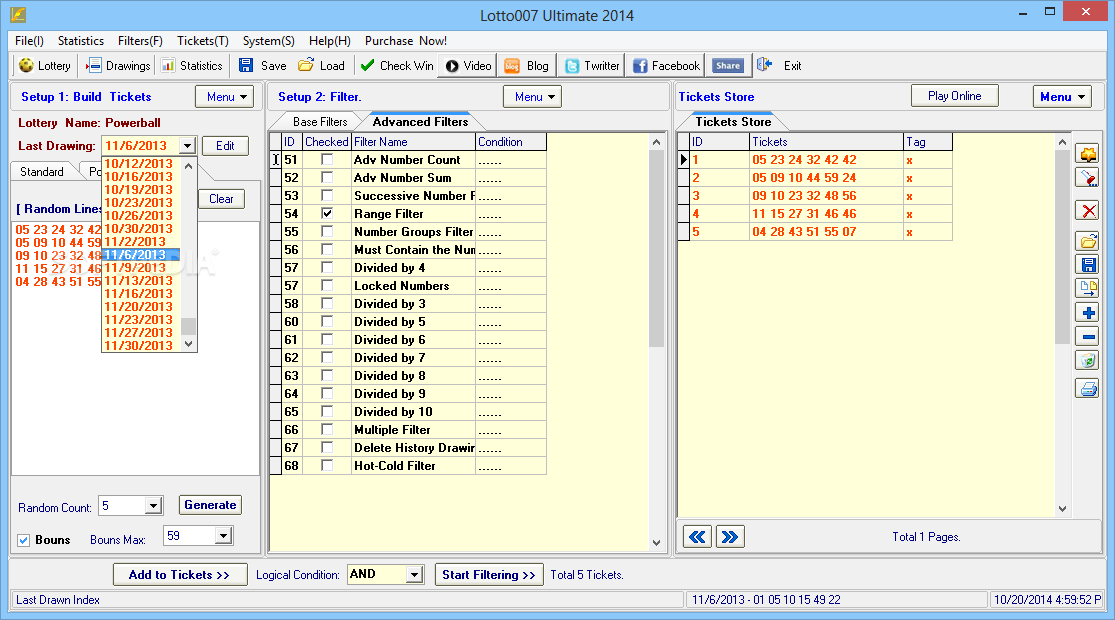This screenshot has width=1115, height=620.
Task: Click the Exit toolbar button
Action: point(779,65)
